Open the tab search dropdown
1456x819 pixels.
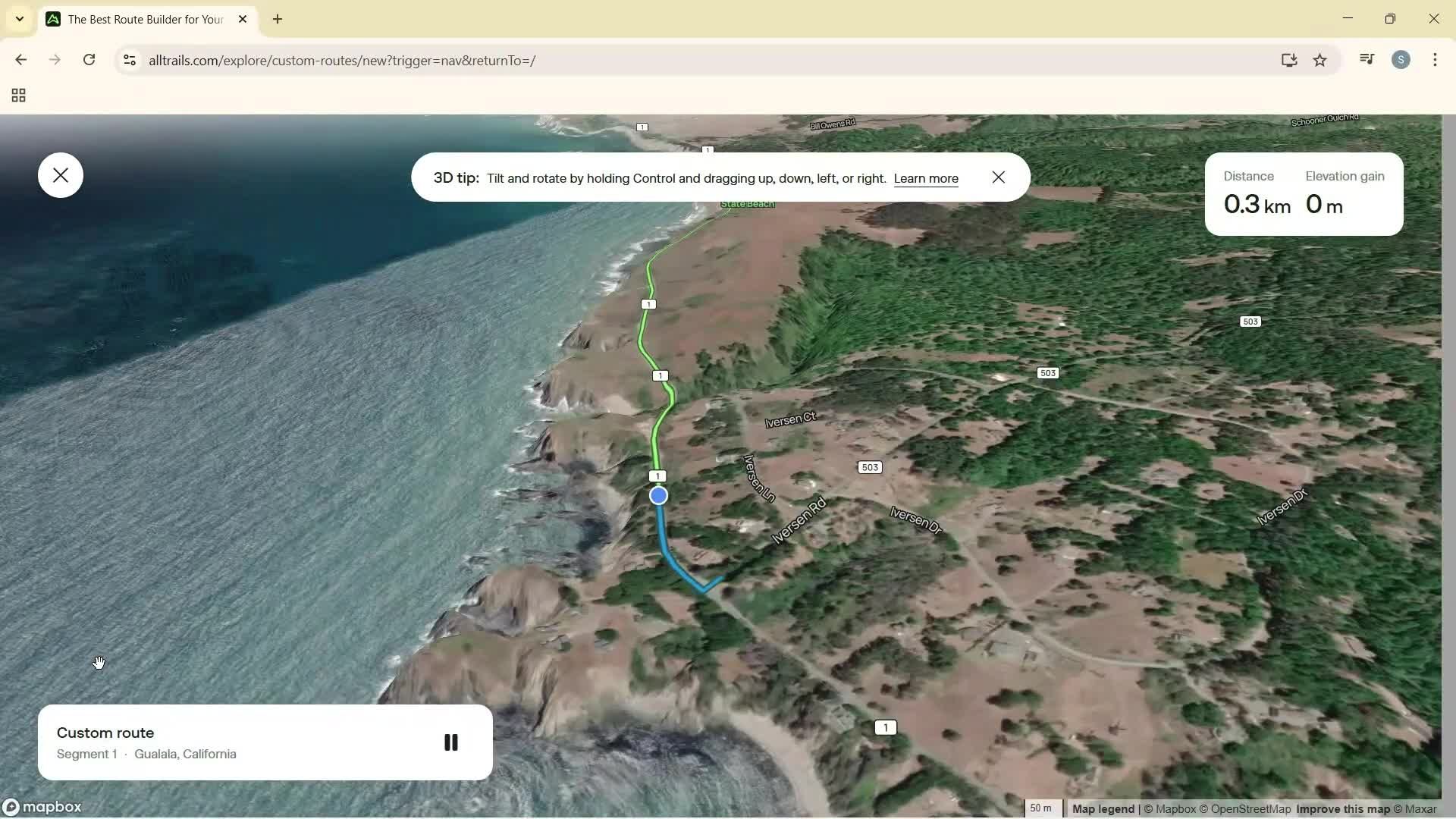(19, 19)
